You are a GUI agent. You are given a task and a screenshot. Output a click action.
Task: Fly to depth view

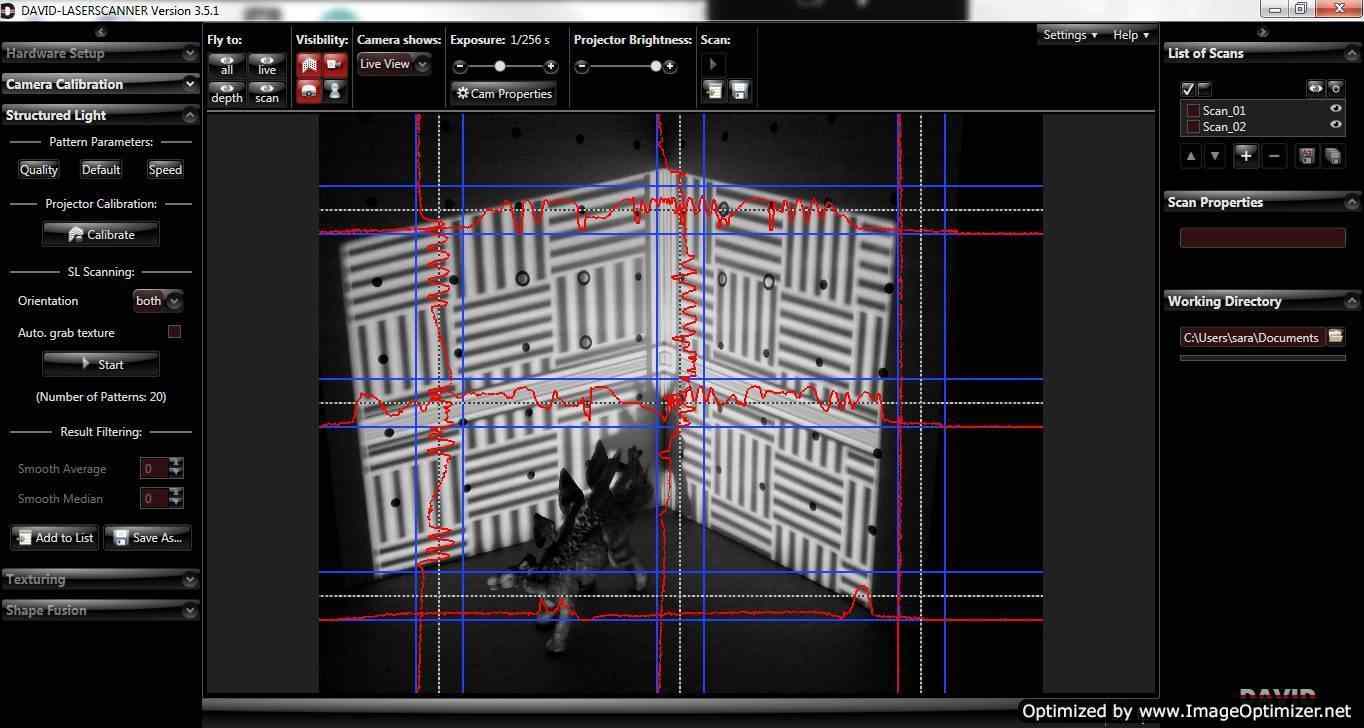coord(227,93)
